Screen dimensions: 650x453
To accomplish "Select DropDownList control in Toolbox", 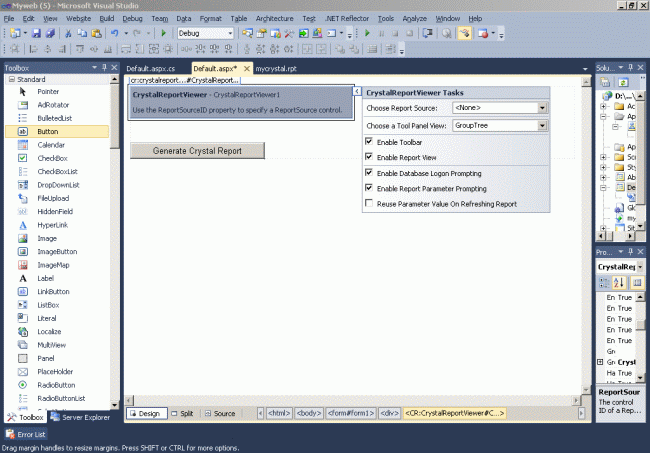I will point(57,185).
